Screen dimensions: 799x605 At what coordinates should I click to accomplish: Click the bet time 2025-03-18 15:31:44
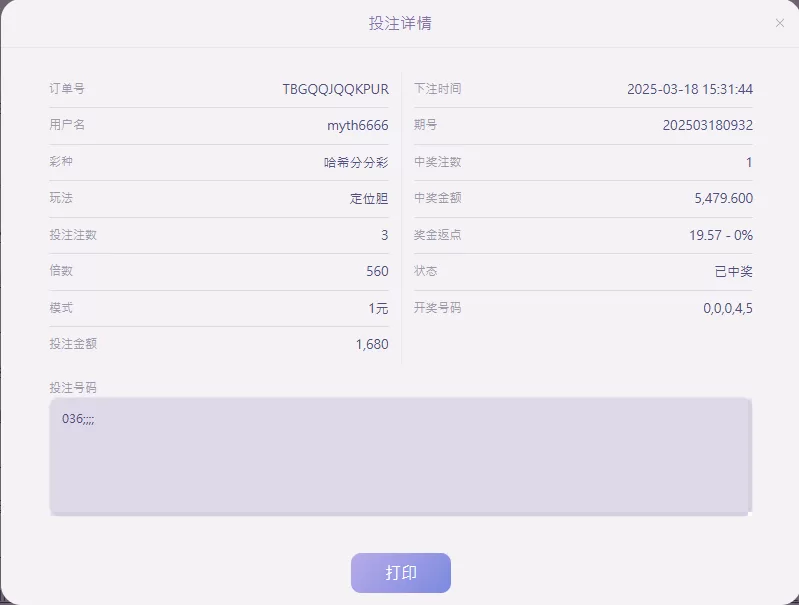(690, 89)
